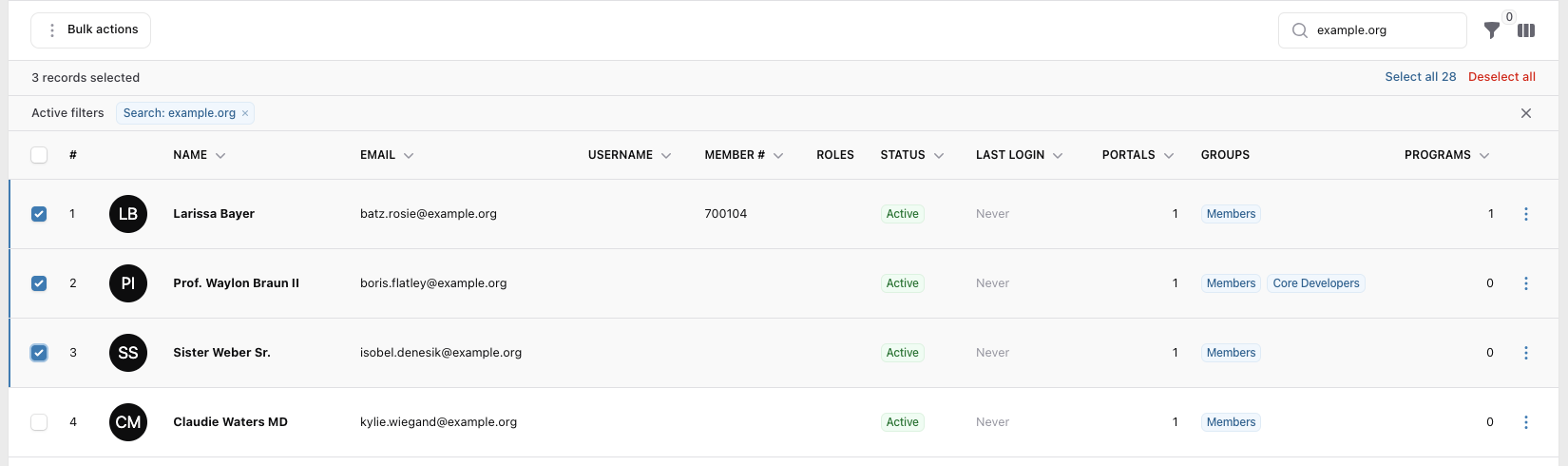Sort by PROGRAMS column
This screenshot has height=466, width=1568.
click(1446, 155)
